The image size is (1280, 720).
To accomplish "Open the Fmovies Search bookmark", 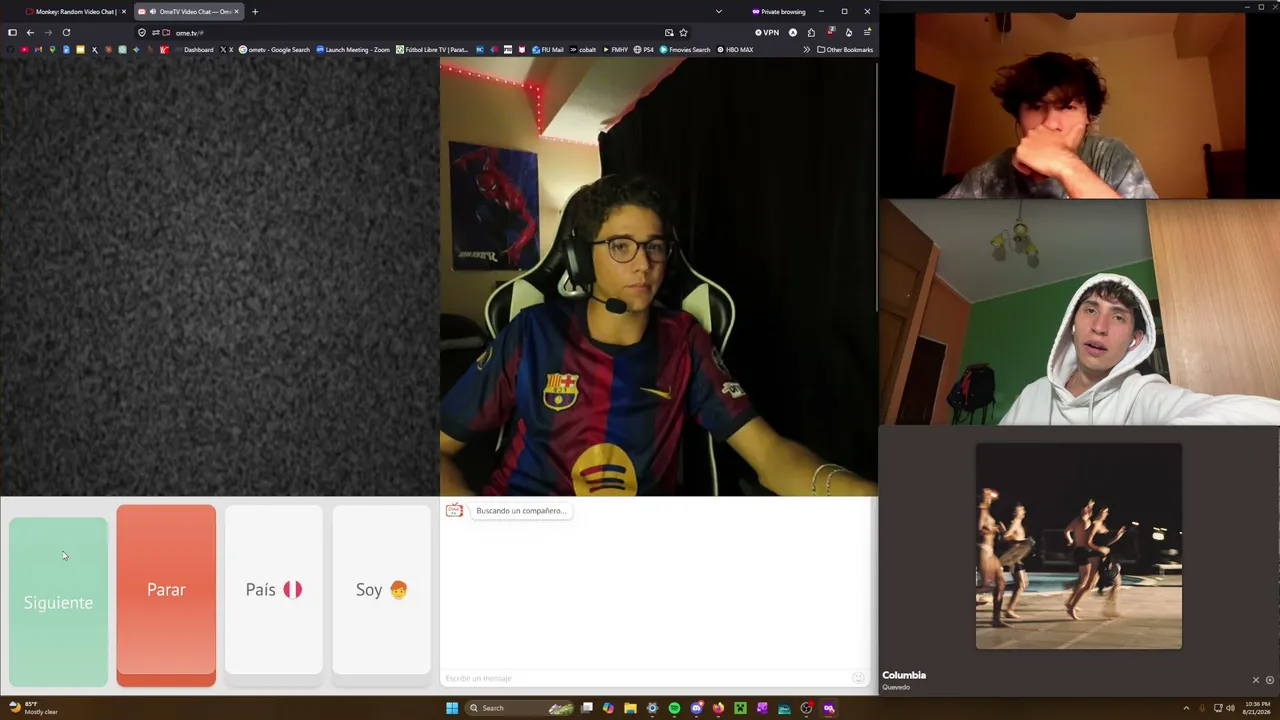I will 685,50.
